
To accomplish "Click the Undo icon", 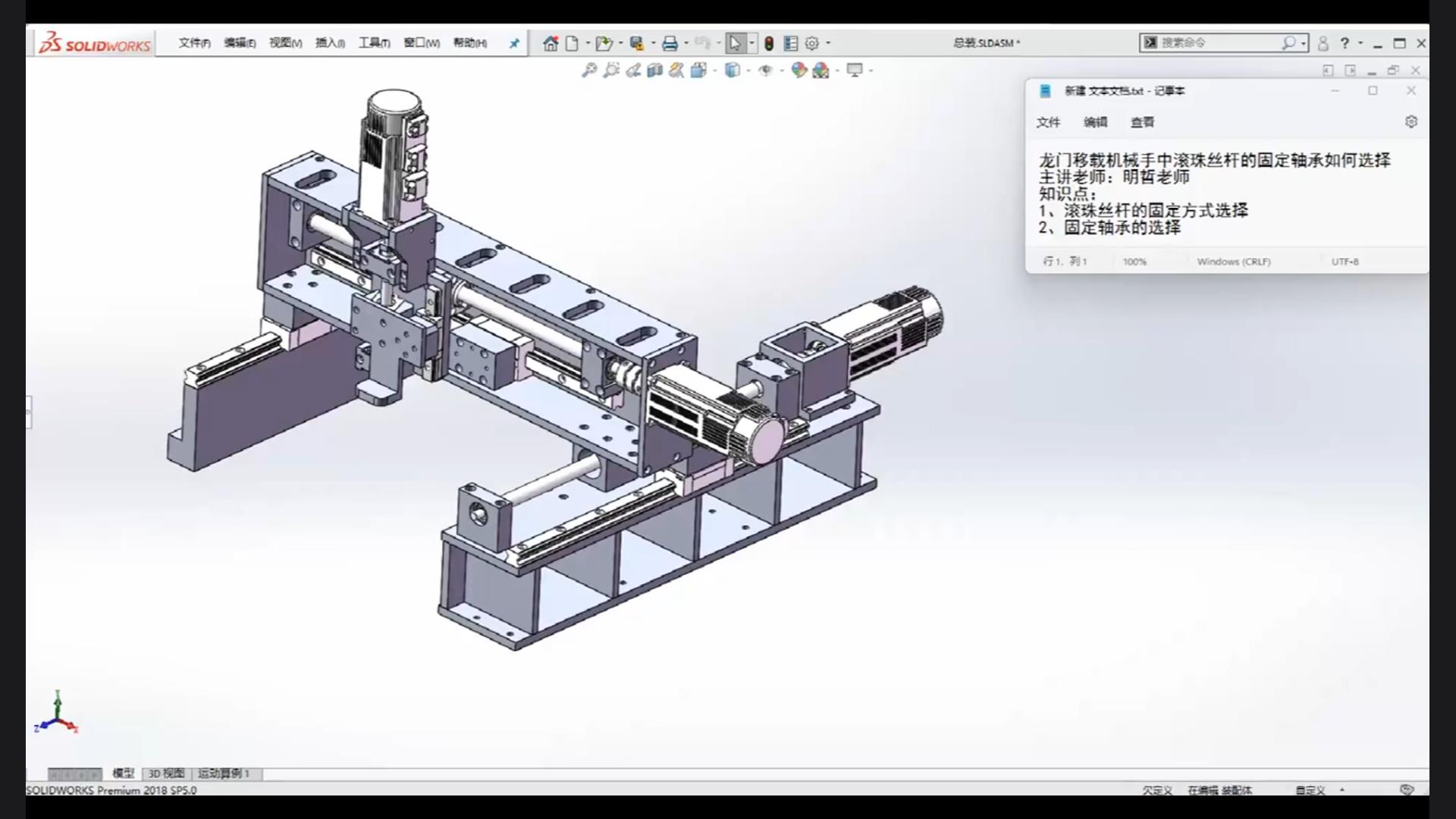I will click(703, 43).
